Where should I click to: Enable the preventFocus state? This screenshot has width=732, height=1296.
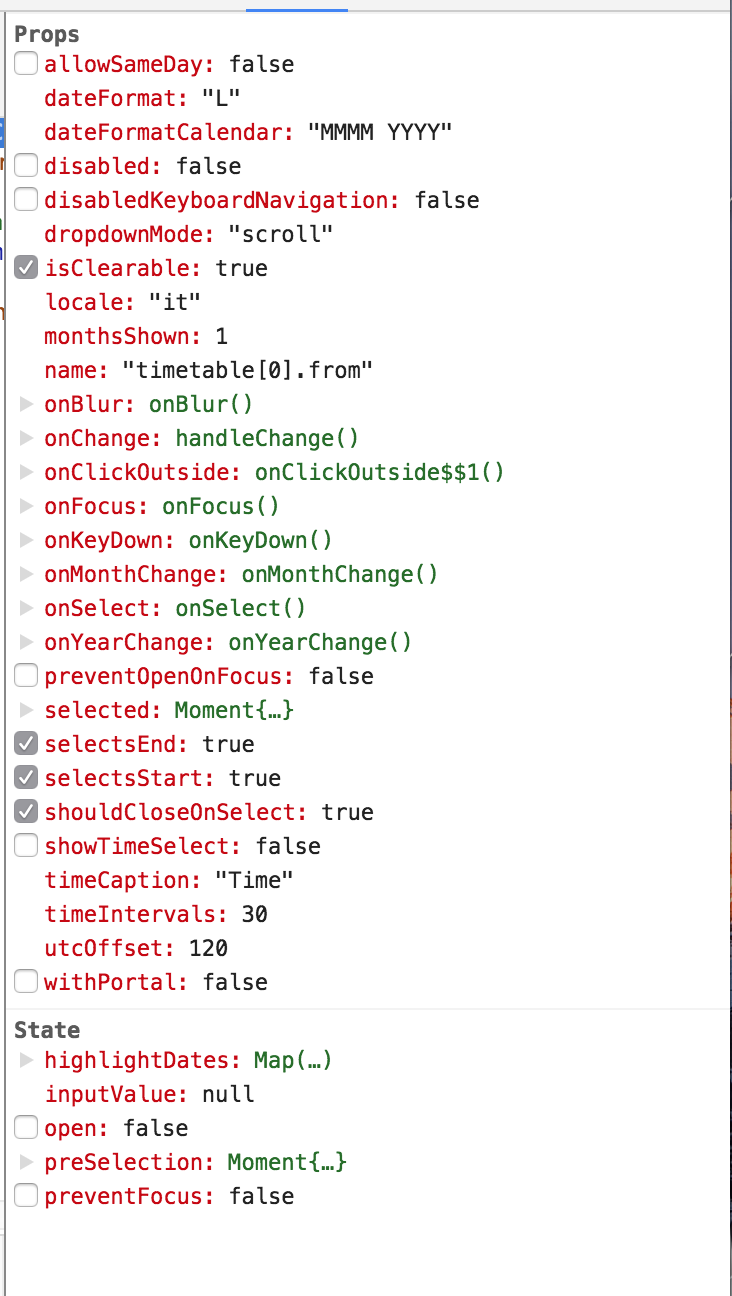[25, 1194]
